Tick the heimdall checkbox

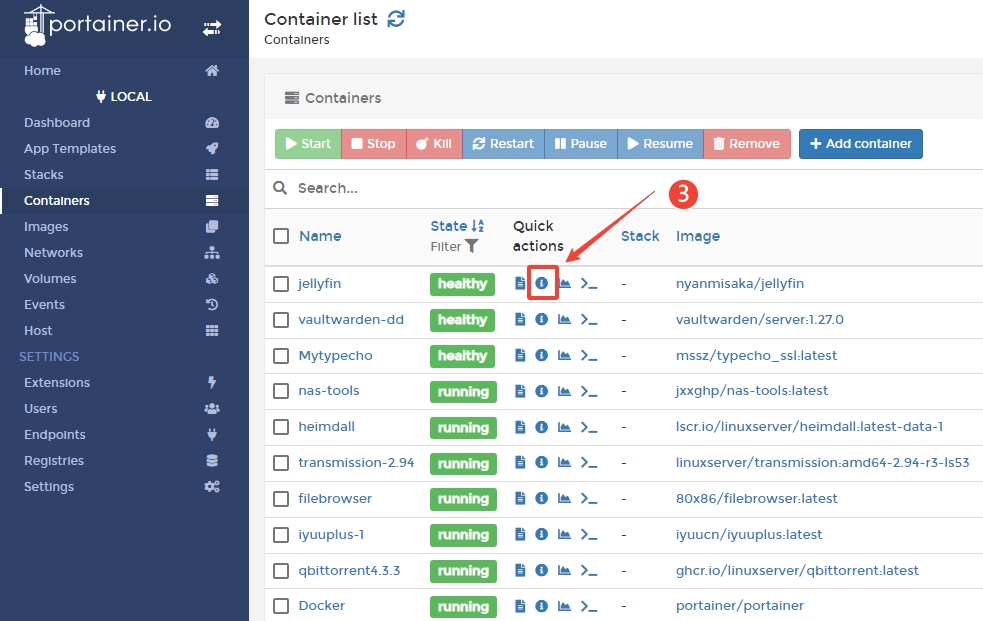(281, 427)
